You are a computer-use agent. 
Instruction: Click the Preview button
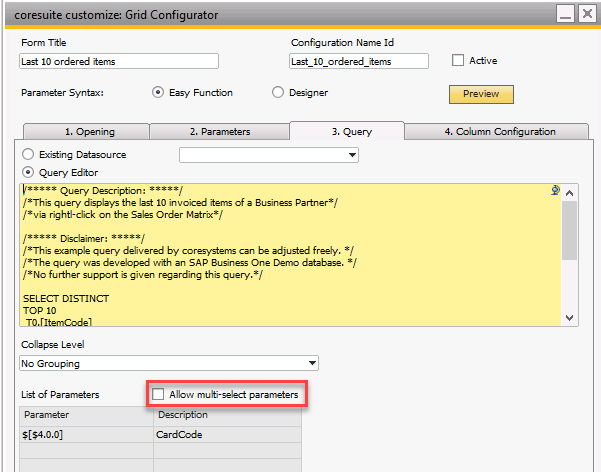(x=481, y=94)
